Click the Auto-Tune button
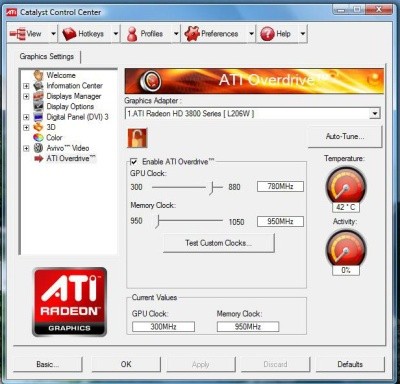Screen dimensions: 400x384 pos(345,136)
